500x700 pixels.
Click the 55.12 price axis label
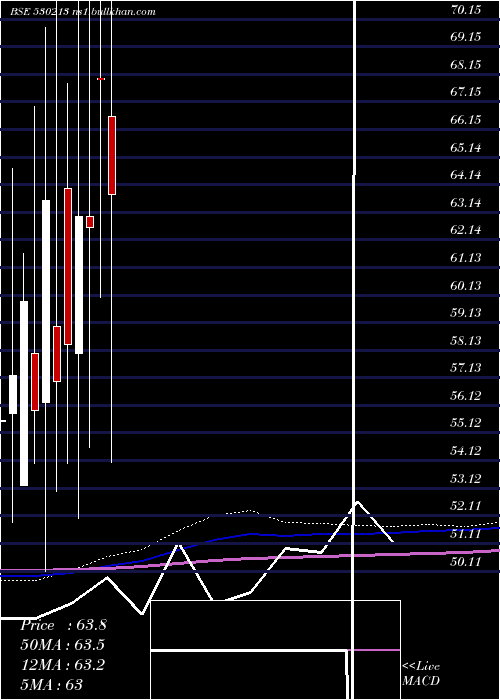466,423
